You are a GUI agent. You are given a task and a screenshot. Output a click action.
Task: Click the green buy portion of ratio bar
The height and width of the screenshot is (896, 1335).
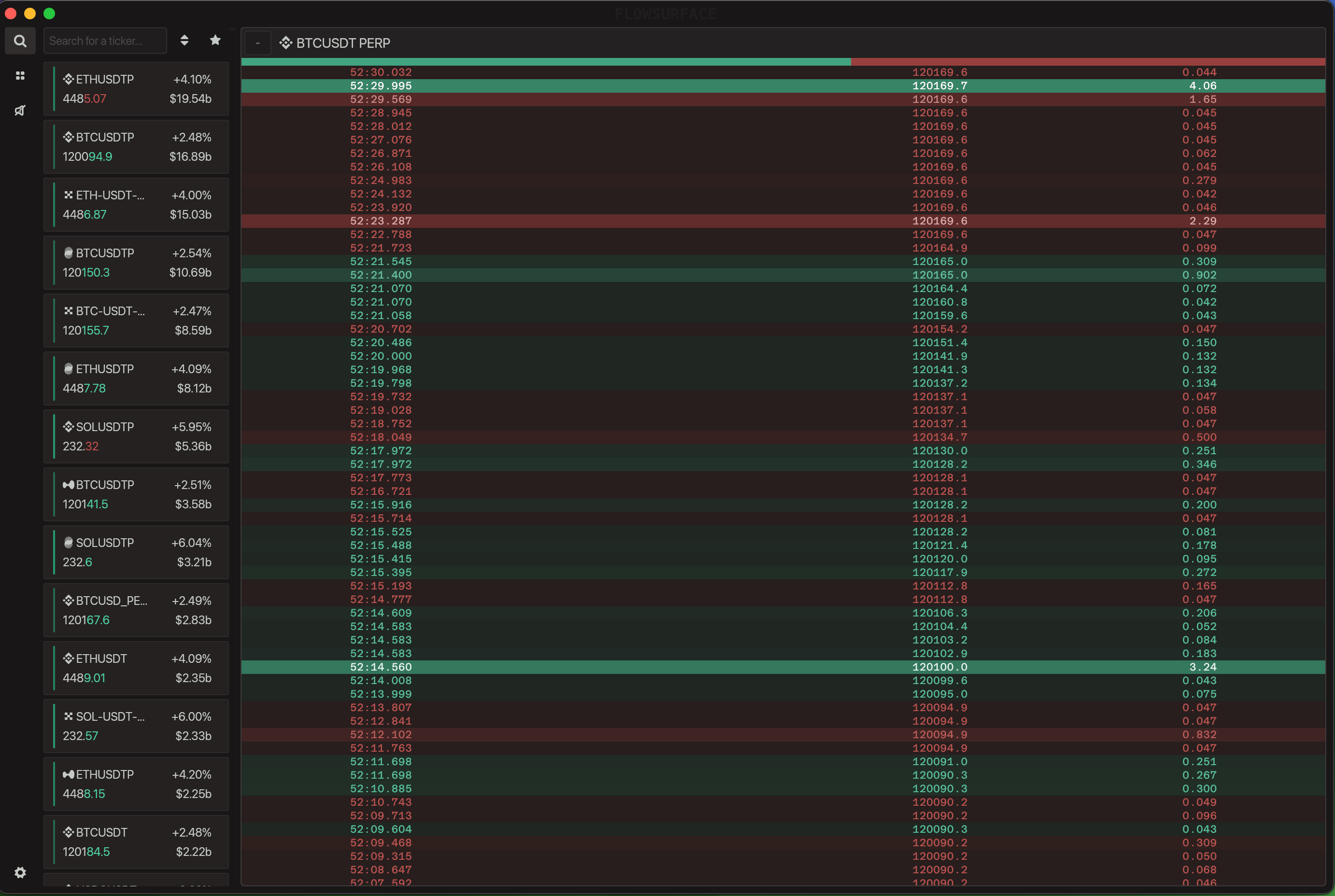pyautogui.click(x=546, y=62)
